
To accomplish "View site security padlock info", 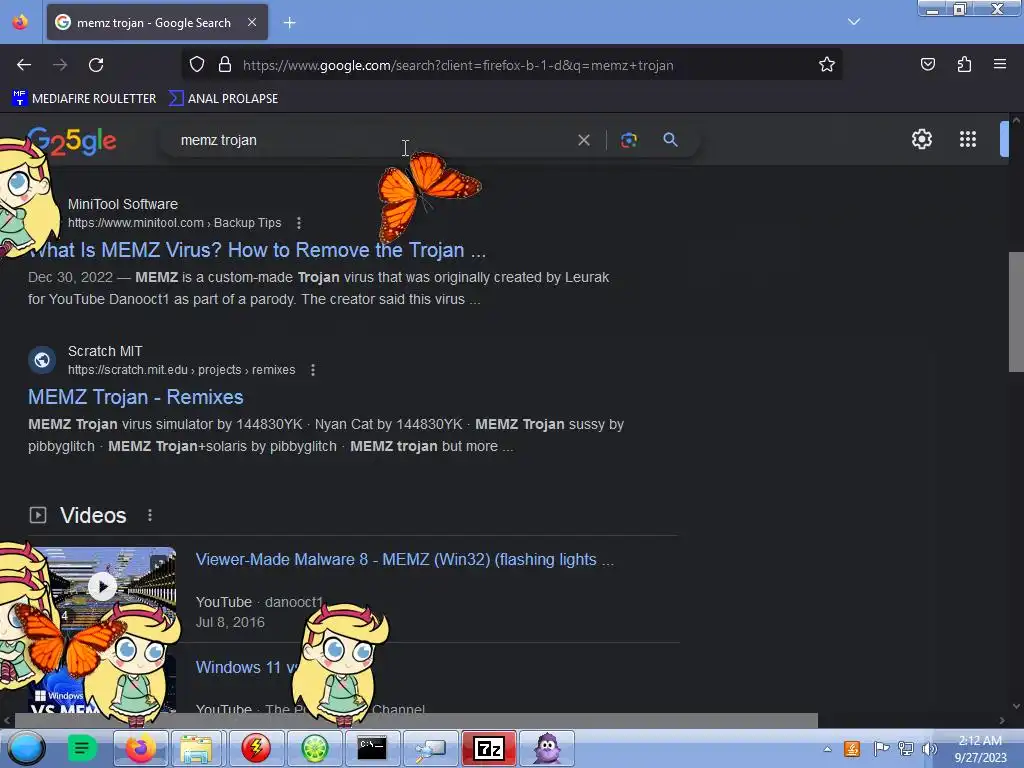I will click(x=225, y=65).
